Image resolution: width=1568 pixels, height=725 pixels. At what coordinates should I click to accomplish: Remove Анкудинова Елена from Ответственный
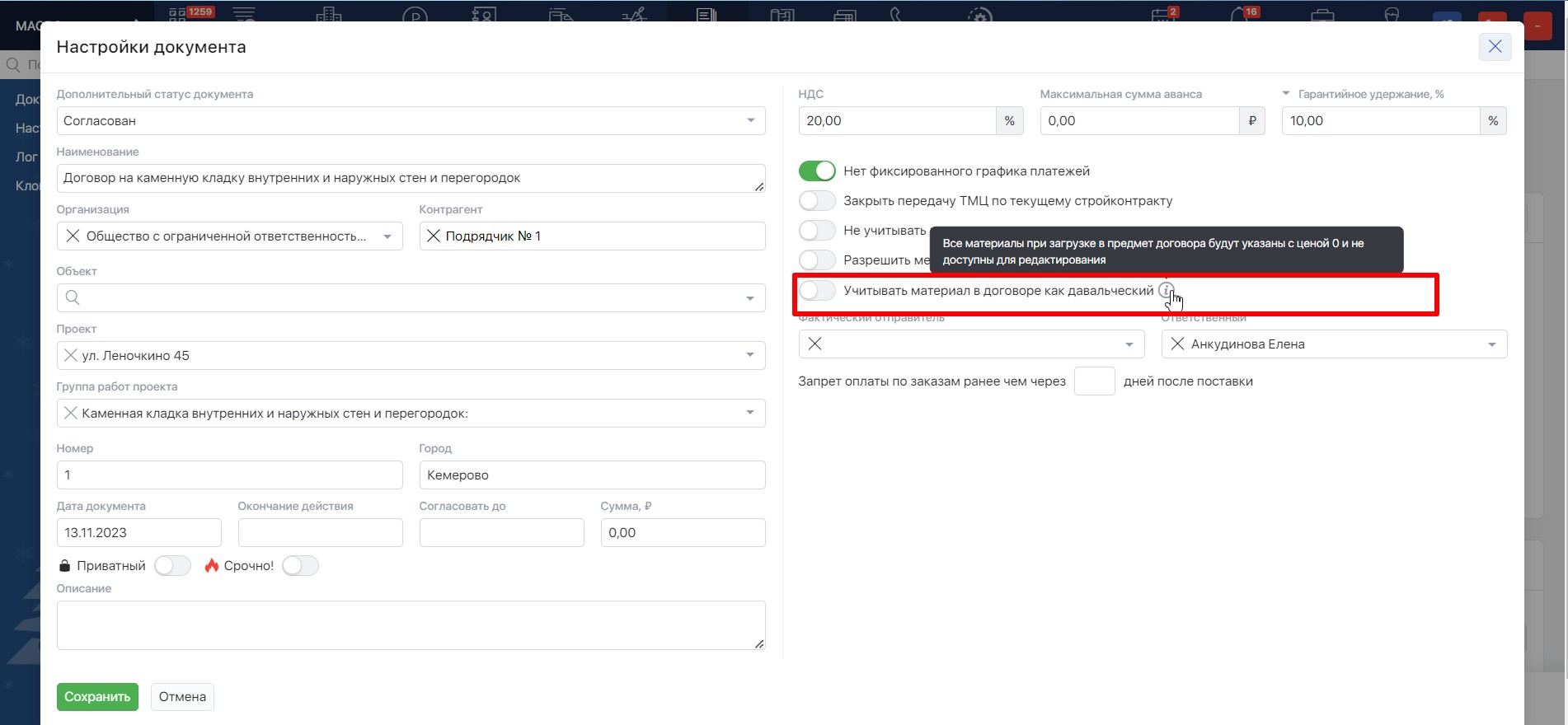(1177, 344)
